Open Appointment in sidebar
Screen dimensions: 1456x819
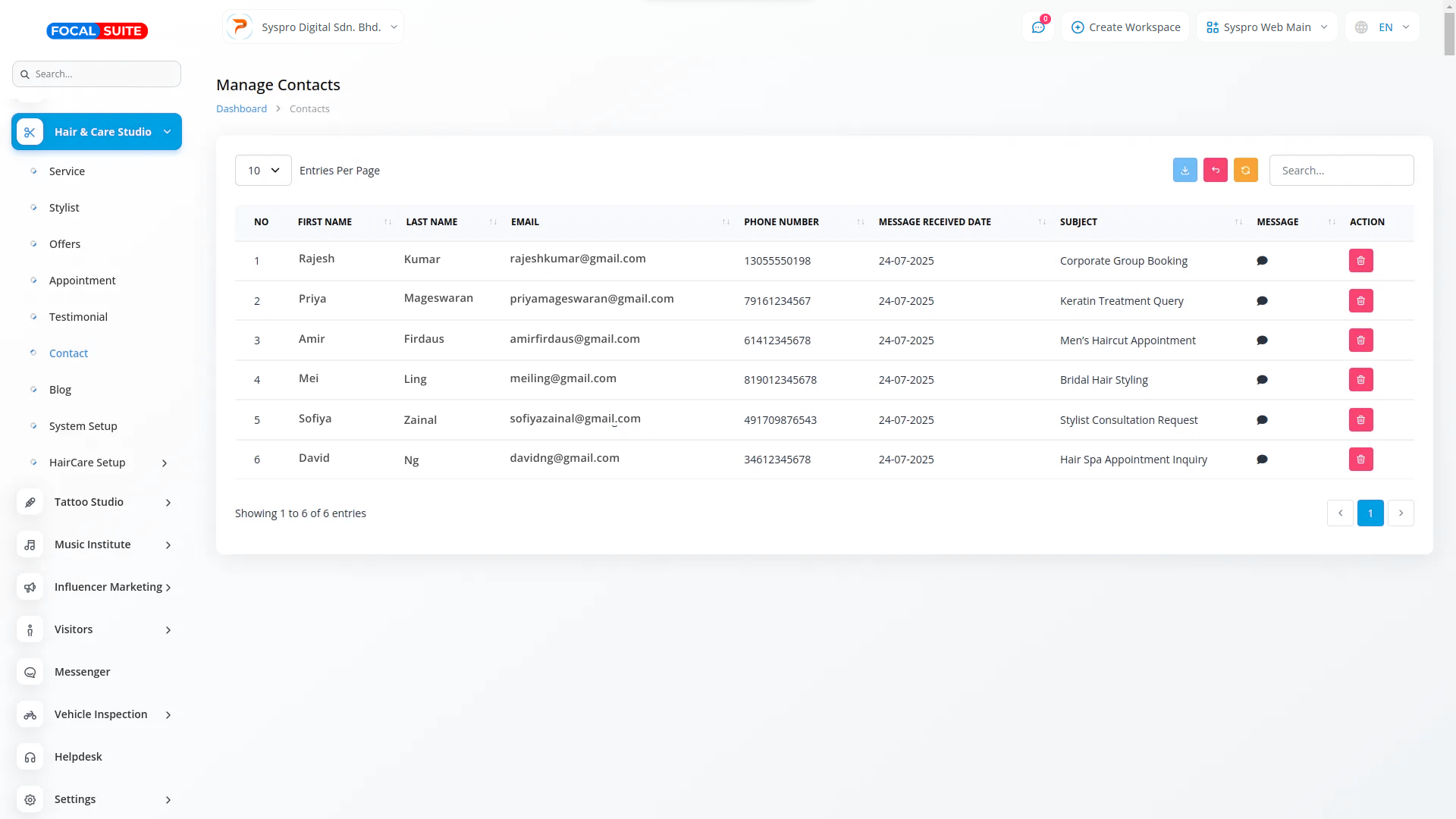(82, 281)
